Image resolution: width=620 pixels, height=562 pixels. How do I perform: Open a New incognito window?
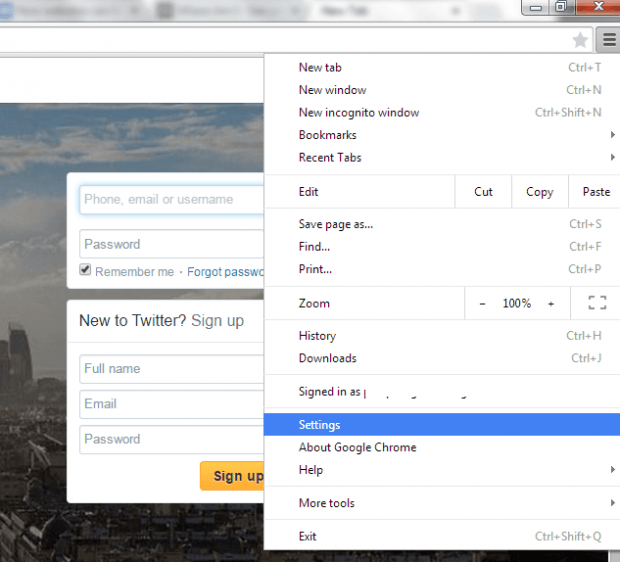(x=442, y=113)
